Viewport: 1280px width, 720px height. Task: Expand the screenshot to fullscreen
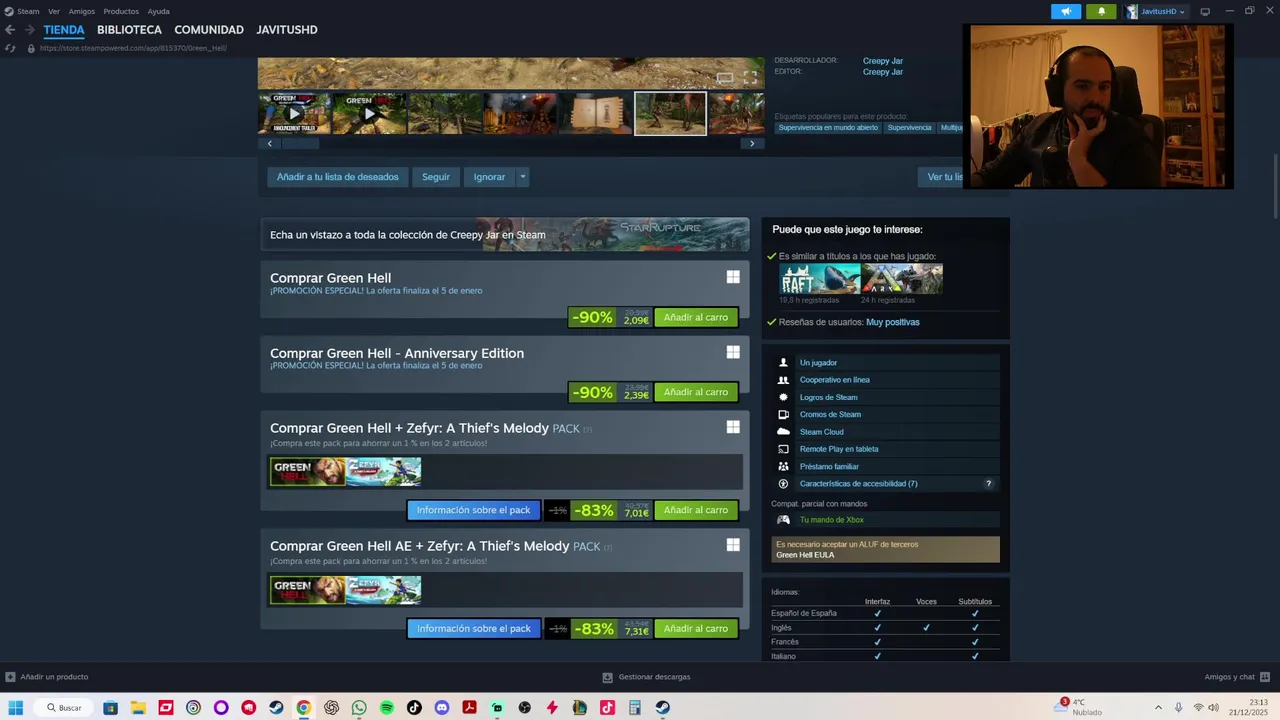(750, 77)
